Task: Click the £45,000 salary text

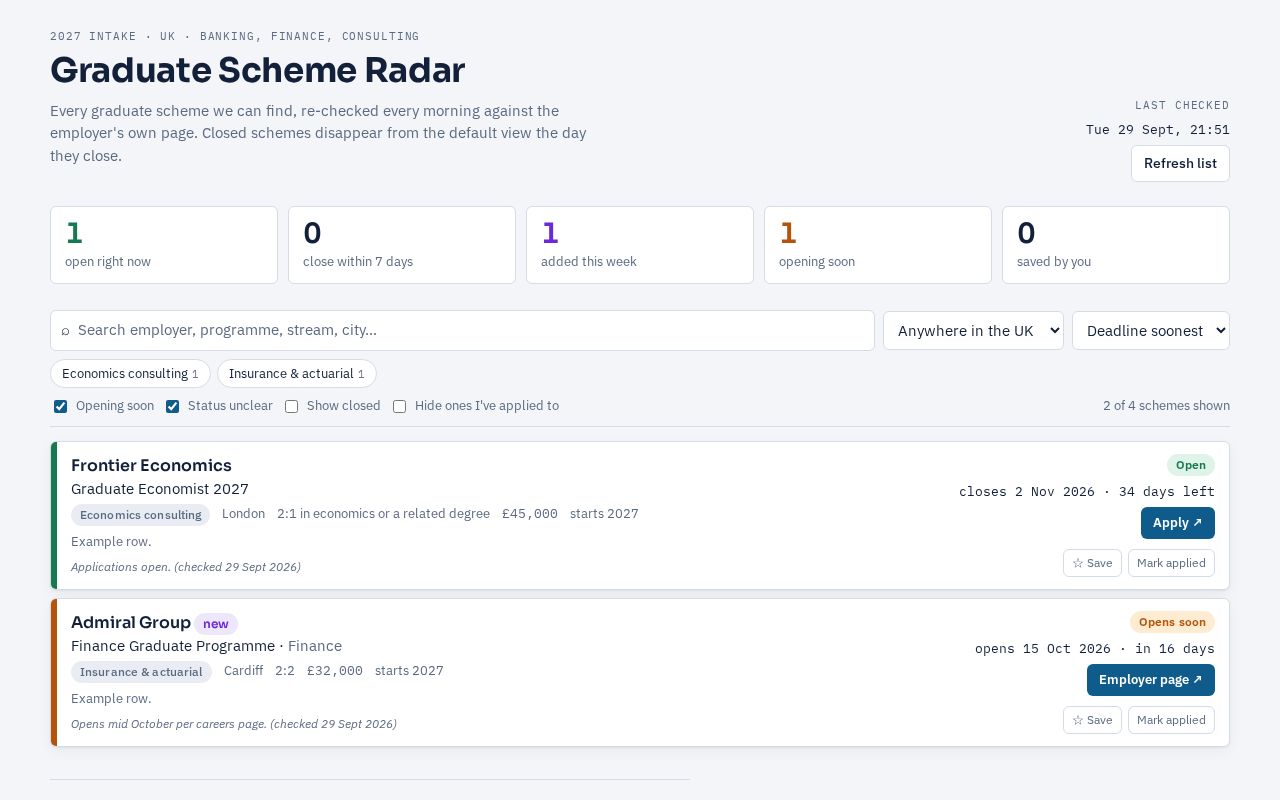Action: click(530, 514)
